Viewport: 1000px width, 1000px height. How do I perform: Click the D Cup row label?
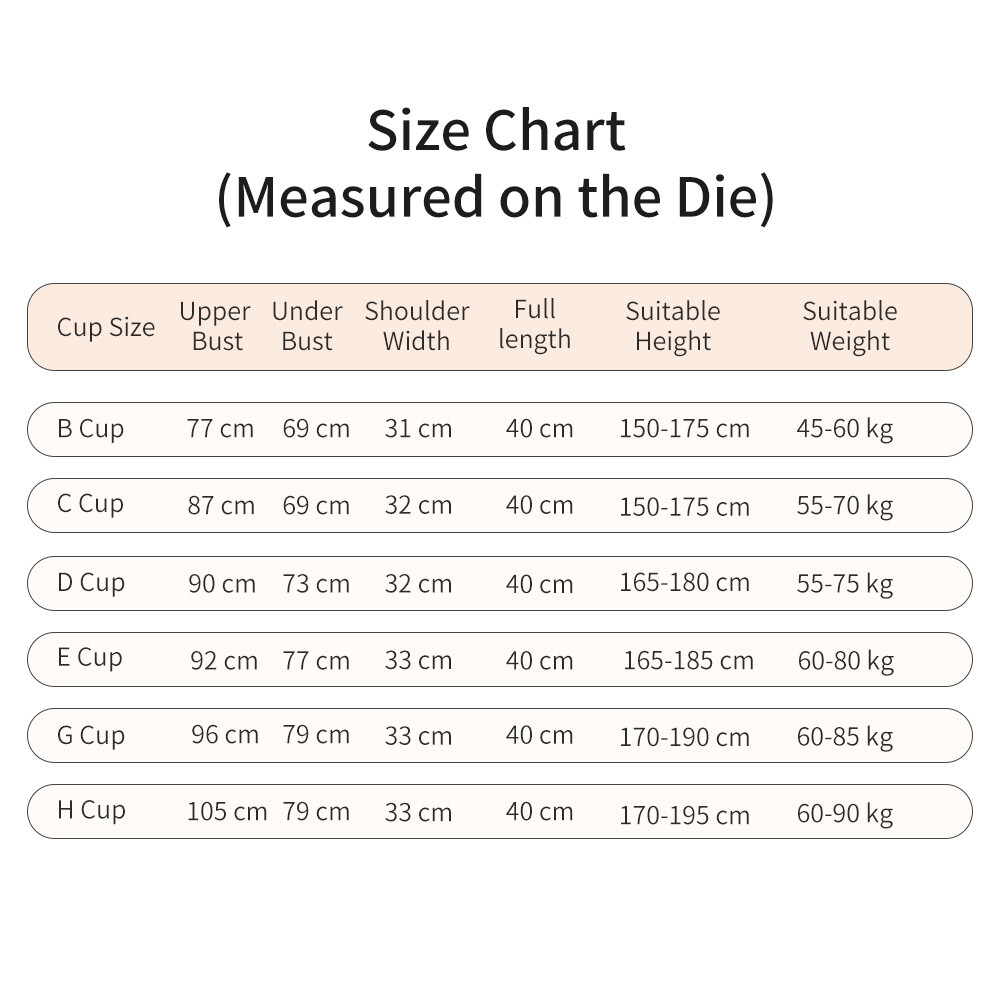coord(91,582)
